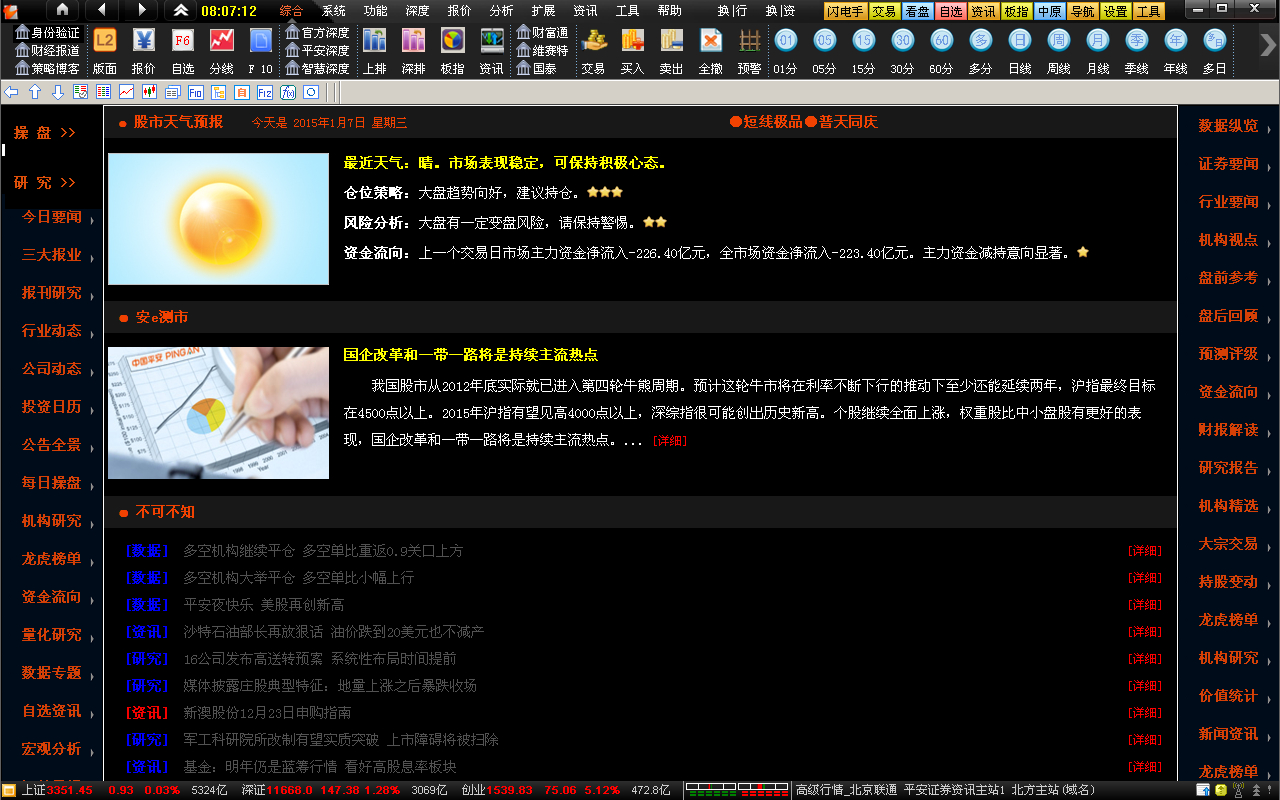
Task: Open the 深度 menu
Action: coord(418,11)
